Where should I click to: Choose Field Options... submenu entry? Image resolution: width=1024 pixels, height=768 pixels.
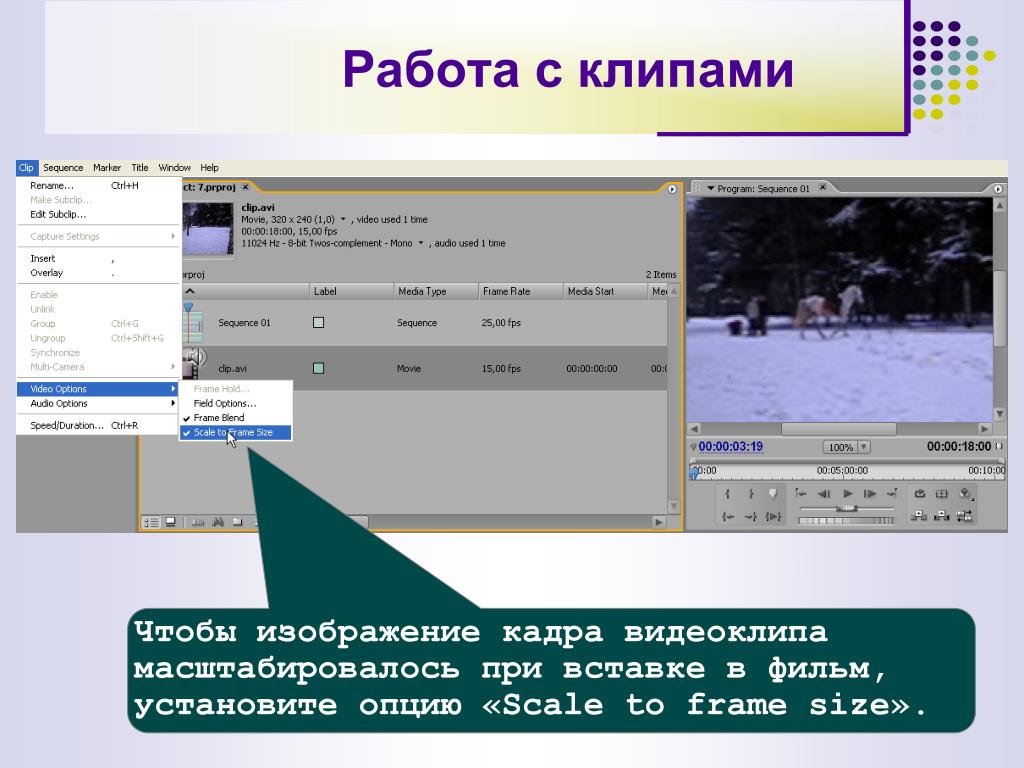(235, 404)
